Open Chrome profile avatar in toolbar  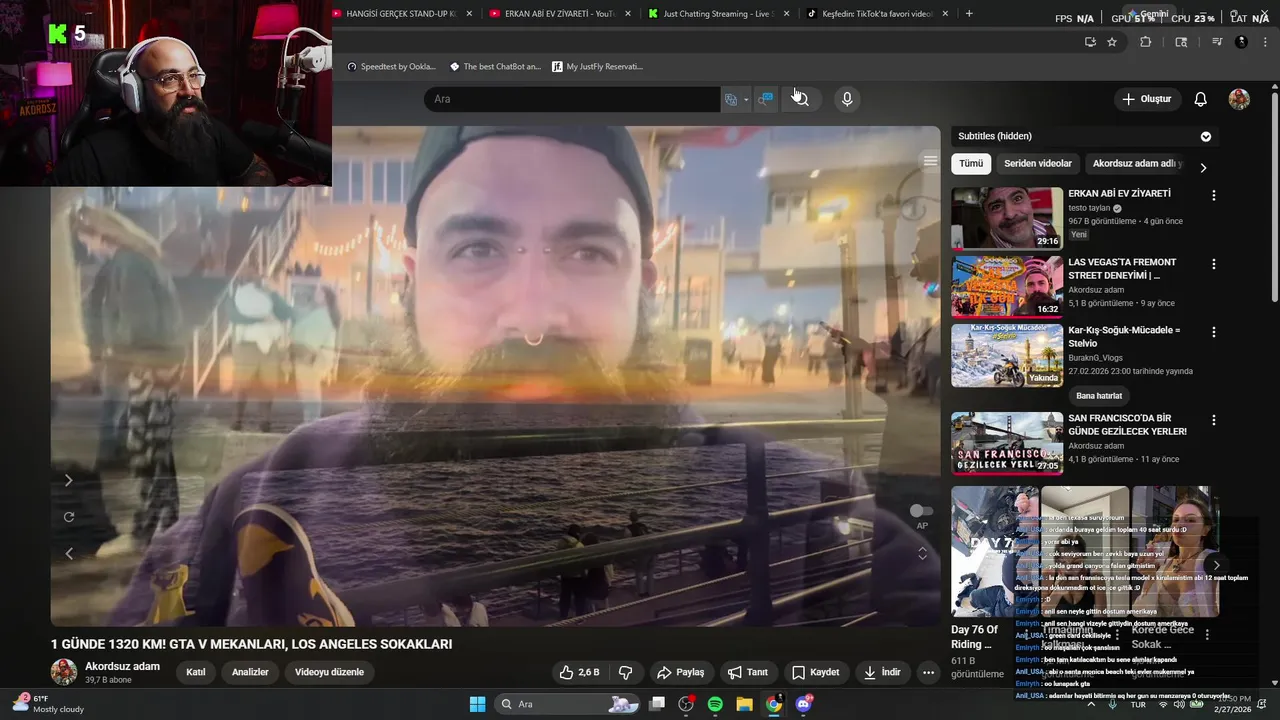tap(1241, 42)
